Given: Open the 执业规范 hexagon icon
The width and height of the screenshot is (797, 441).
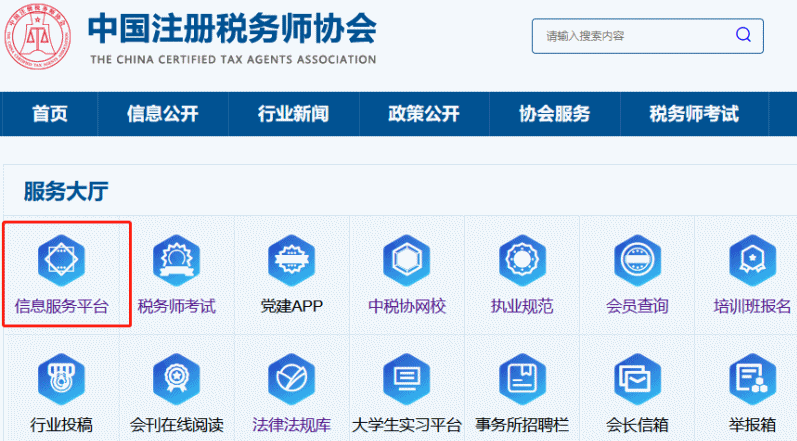Looking at the screenshot, I should [522, 260].
